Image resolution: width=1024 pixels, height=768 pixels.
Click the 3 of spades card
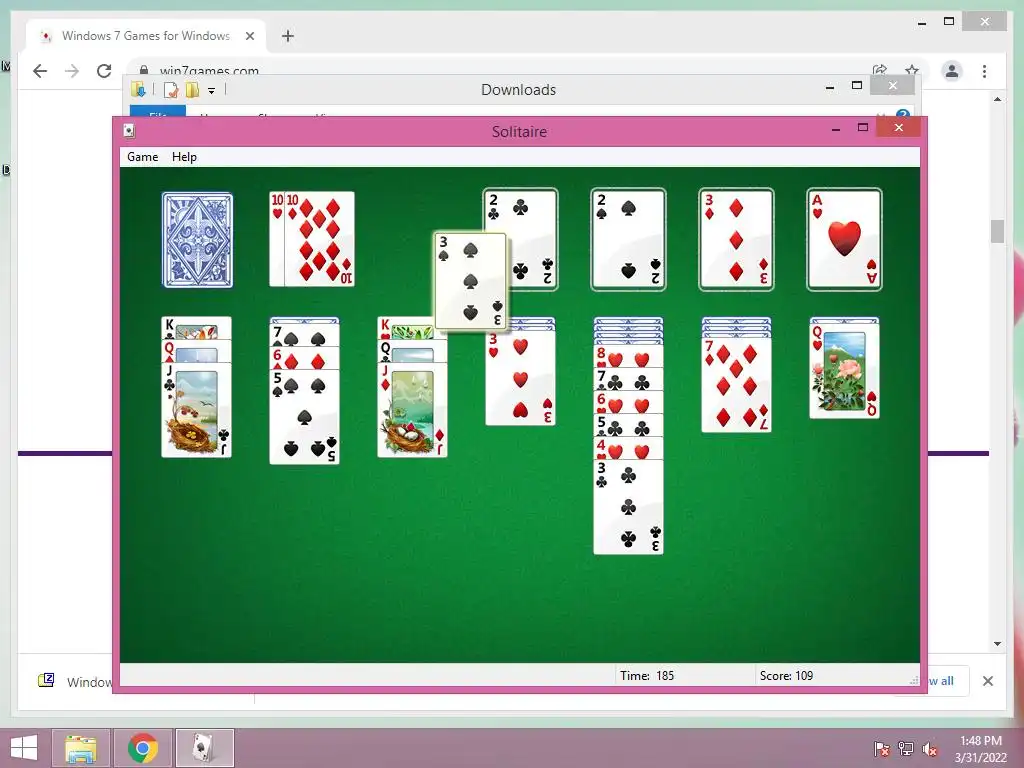click(470, 281)
